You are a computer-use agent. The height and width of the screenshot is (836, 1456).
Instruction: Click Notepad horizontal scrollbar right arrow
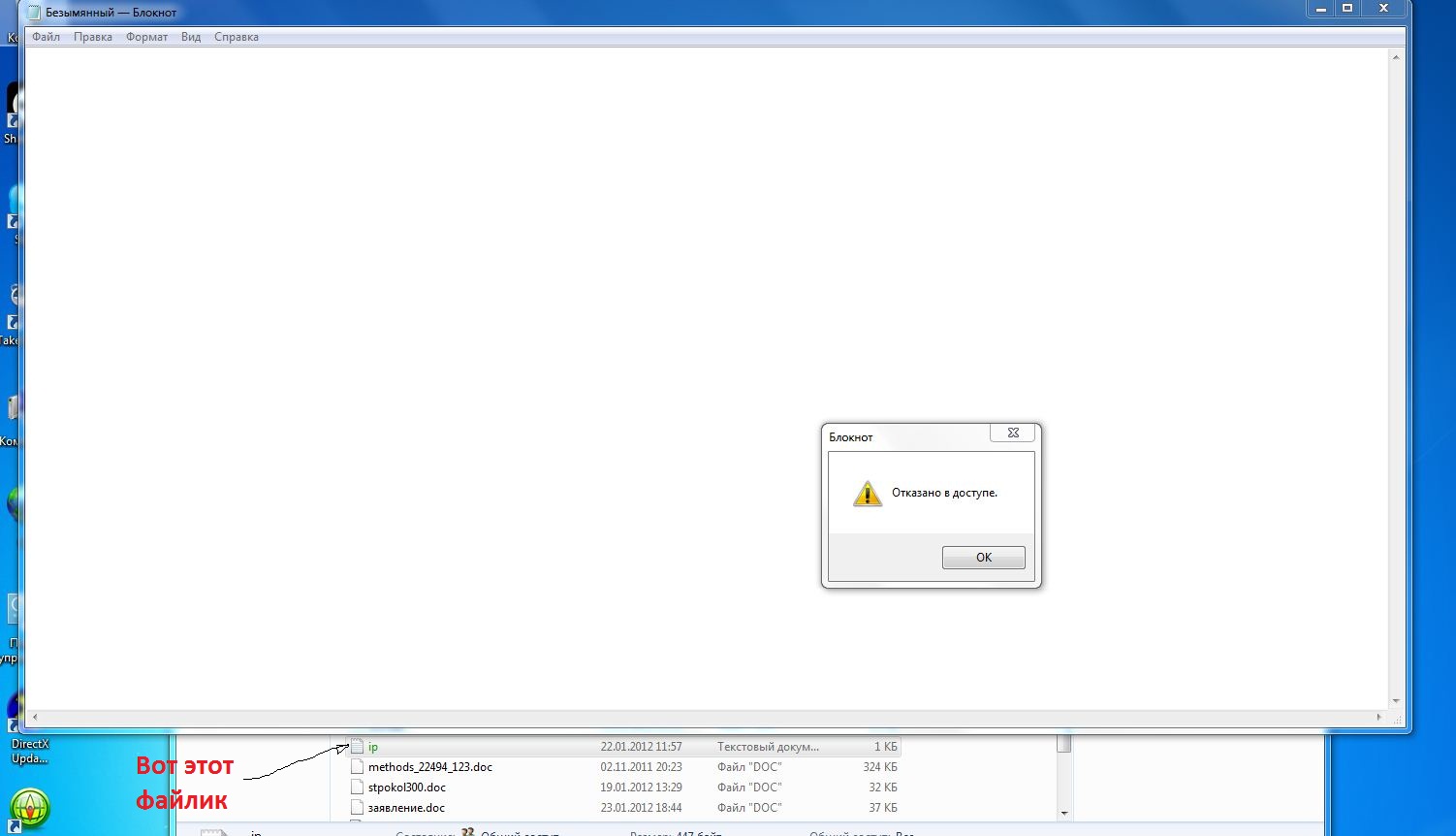coord(1378,718)
